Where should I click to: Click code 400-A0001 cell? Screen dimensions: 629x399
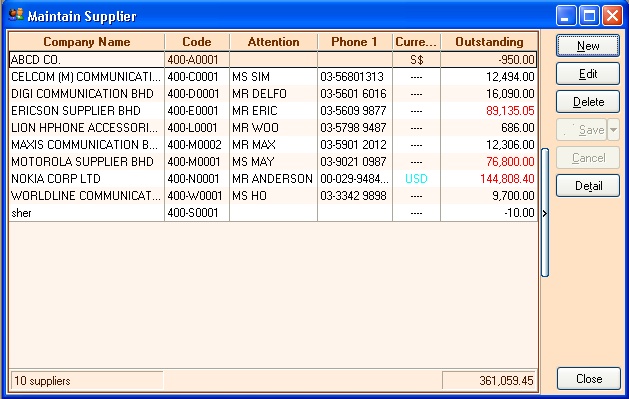click(197, 60)
